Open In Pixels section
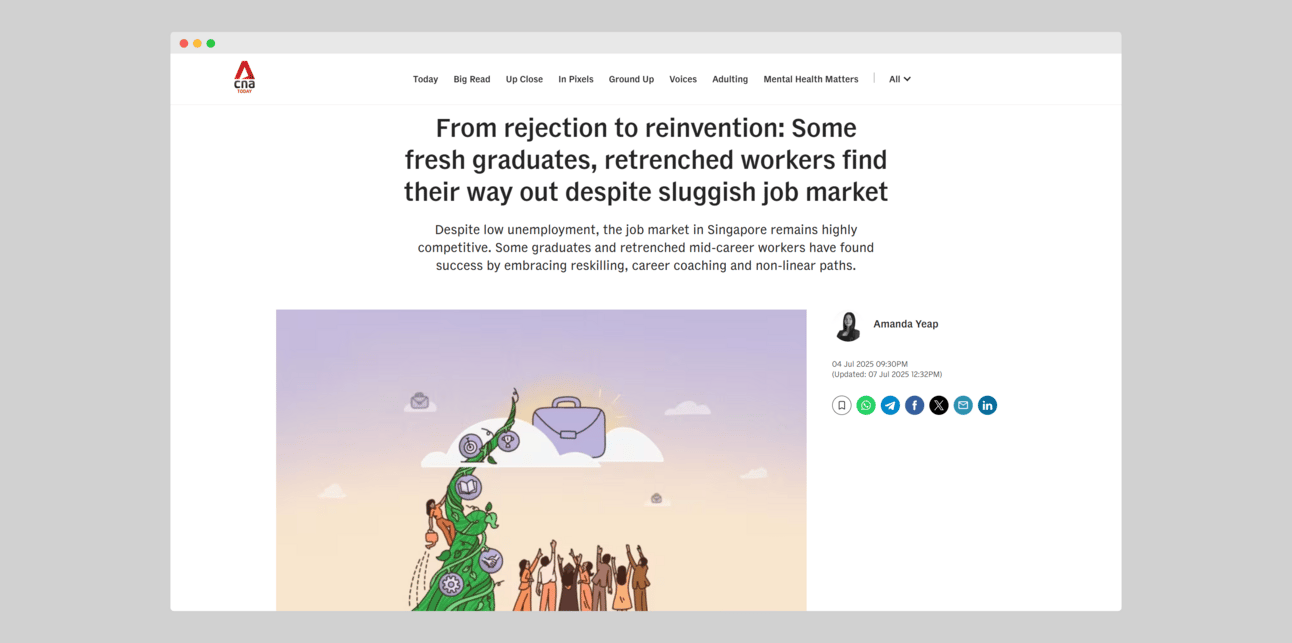1292x643 pixels. 576,79
